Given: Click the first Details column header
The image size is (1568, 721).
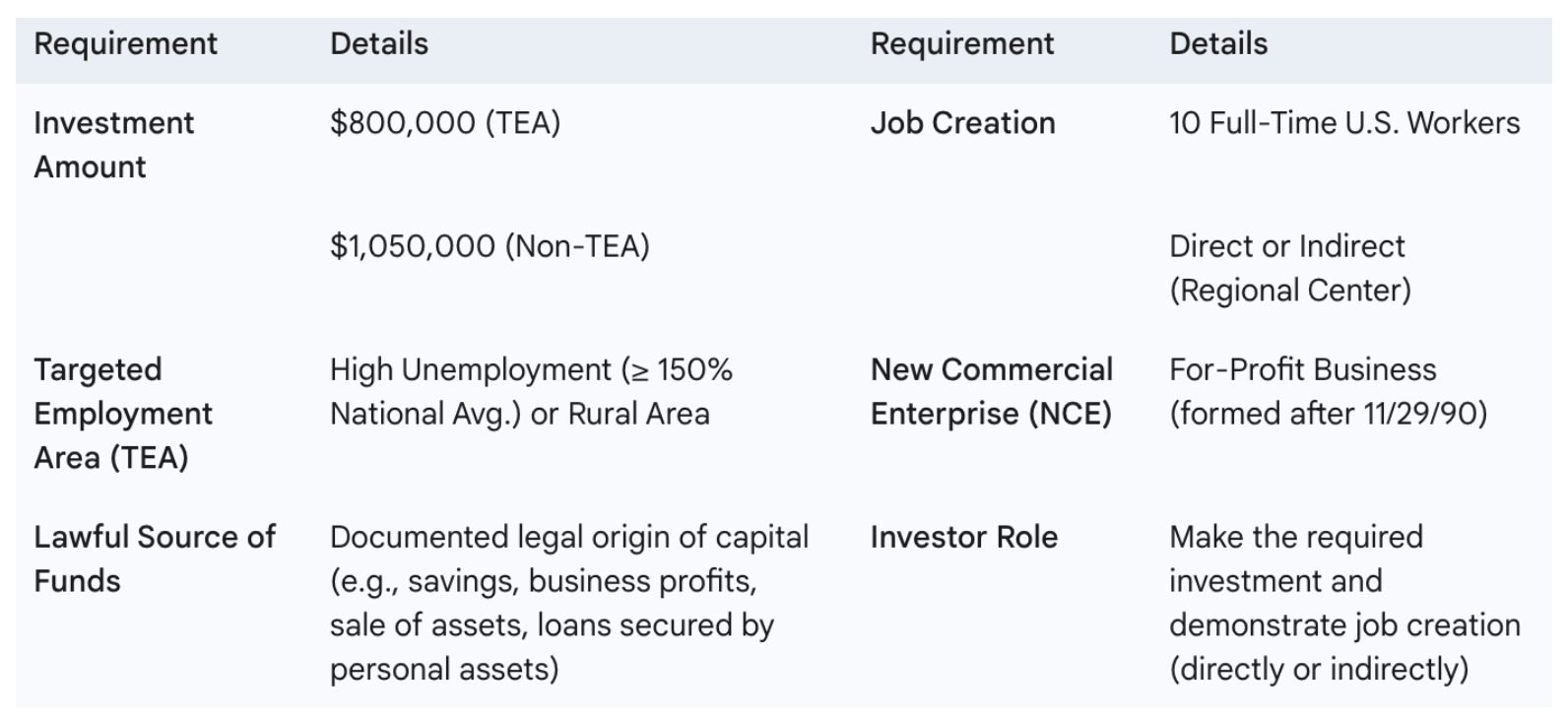Looking at the screenshot, I should coord(379,43).
